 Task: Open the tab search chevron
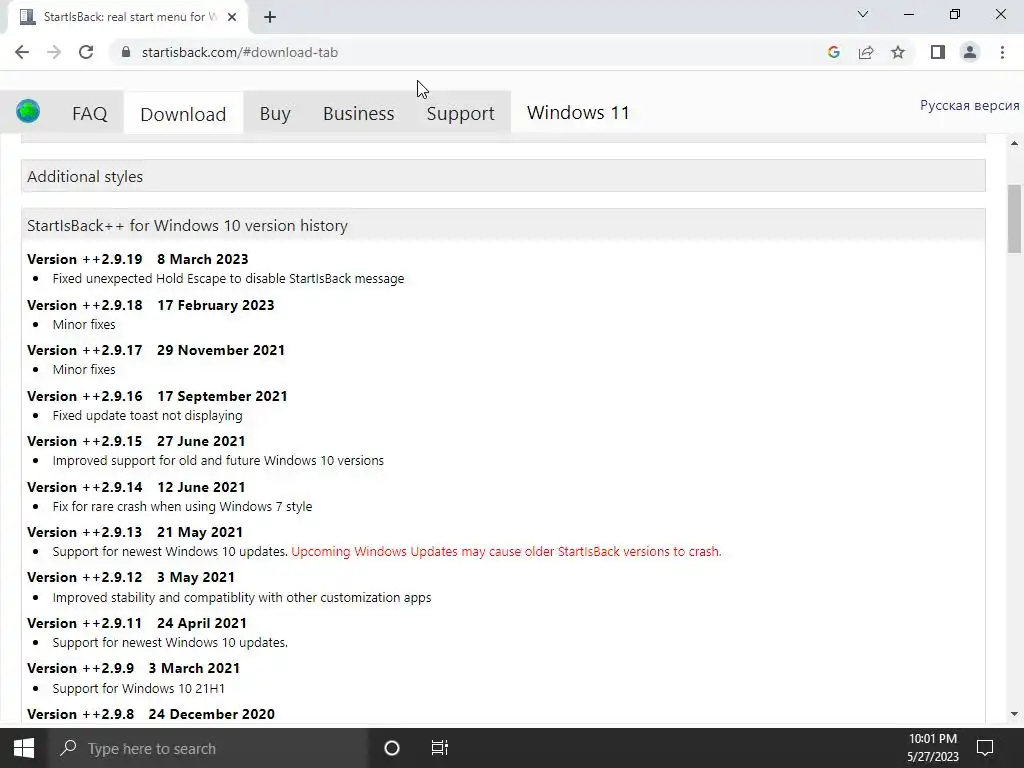coord(863,14)
